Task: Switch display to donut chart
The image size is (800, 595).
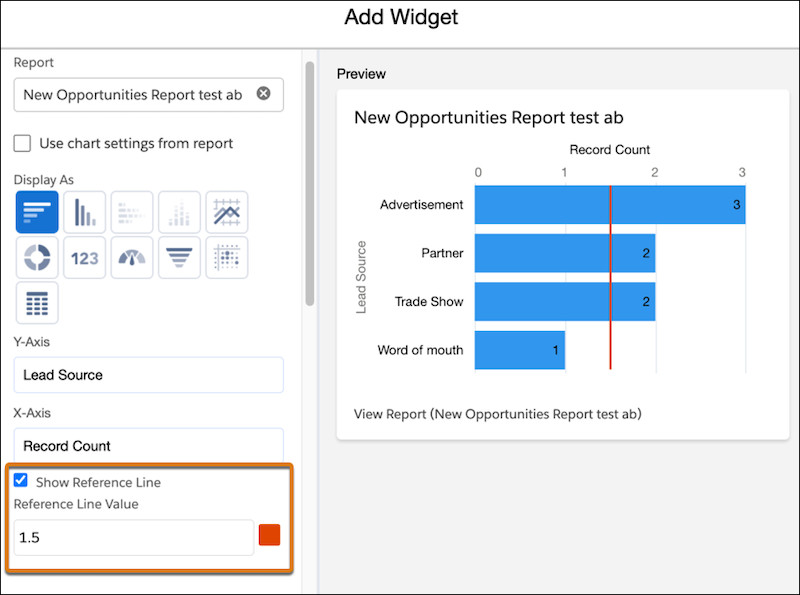Action: point(36,258)
